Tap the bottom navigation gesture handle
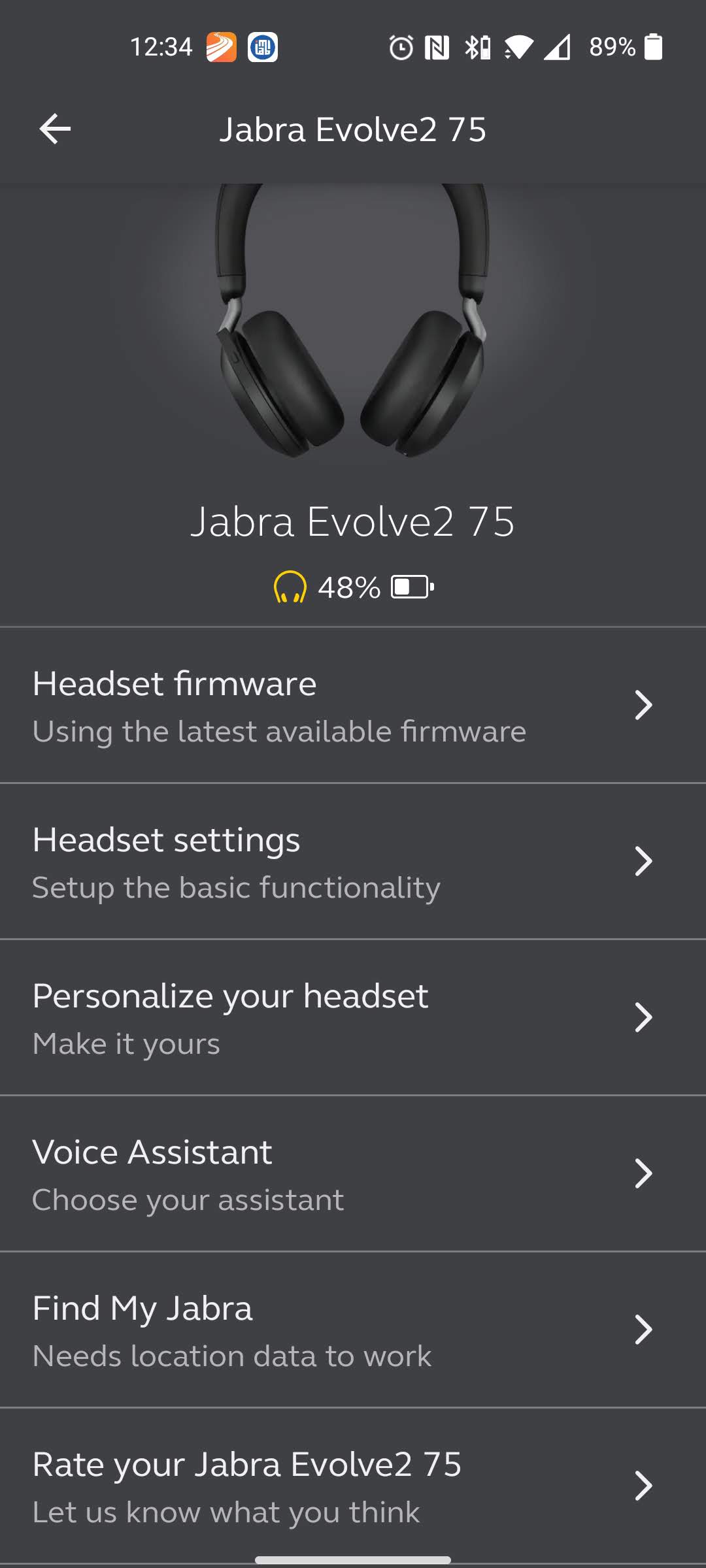The image size is (706, 1568). 353,1560
